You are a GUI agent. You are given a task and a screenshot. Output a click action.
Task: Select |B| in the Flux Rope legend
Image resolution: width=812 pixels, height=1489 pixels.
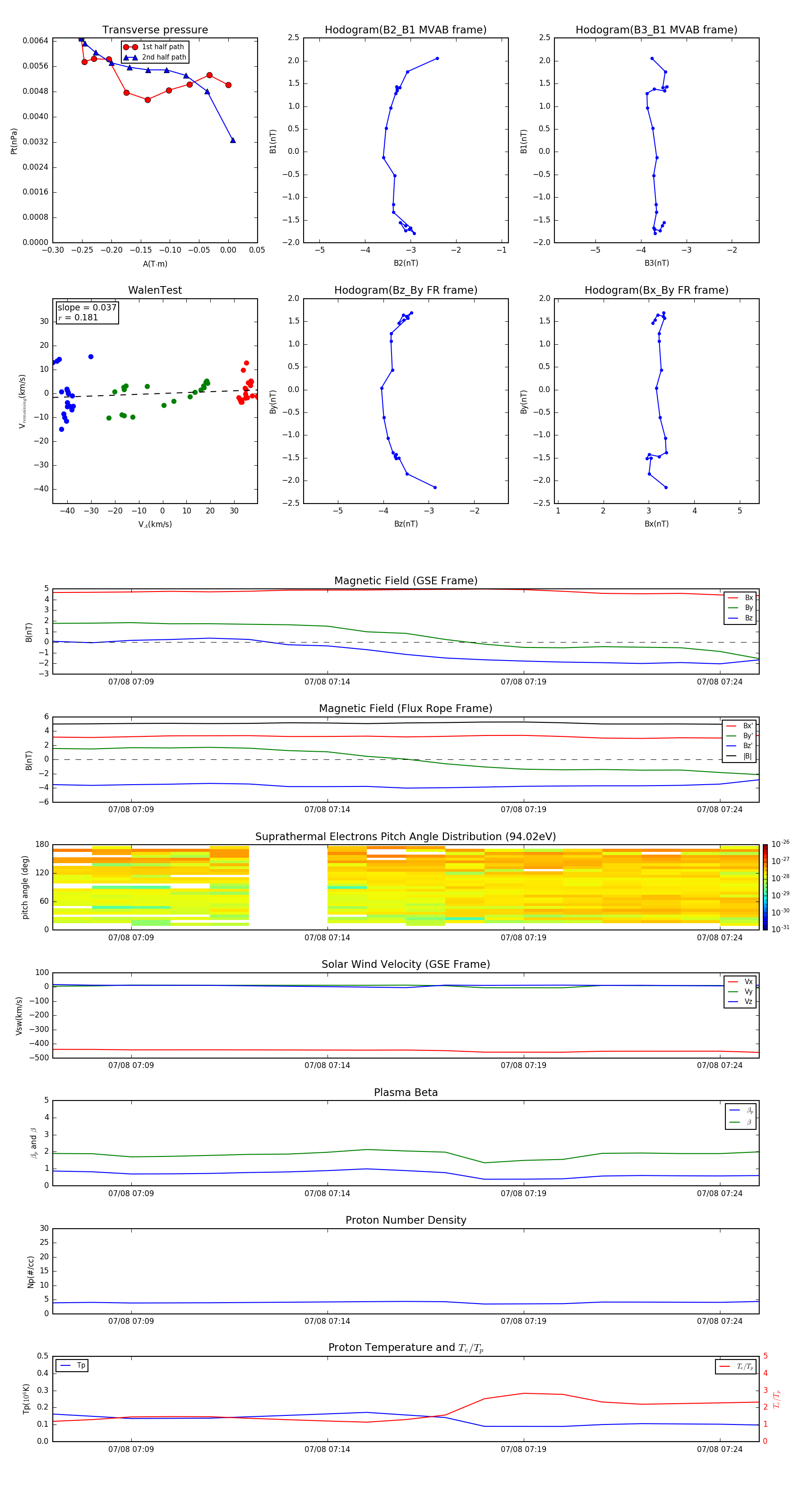740,756
